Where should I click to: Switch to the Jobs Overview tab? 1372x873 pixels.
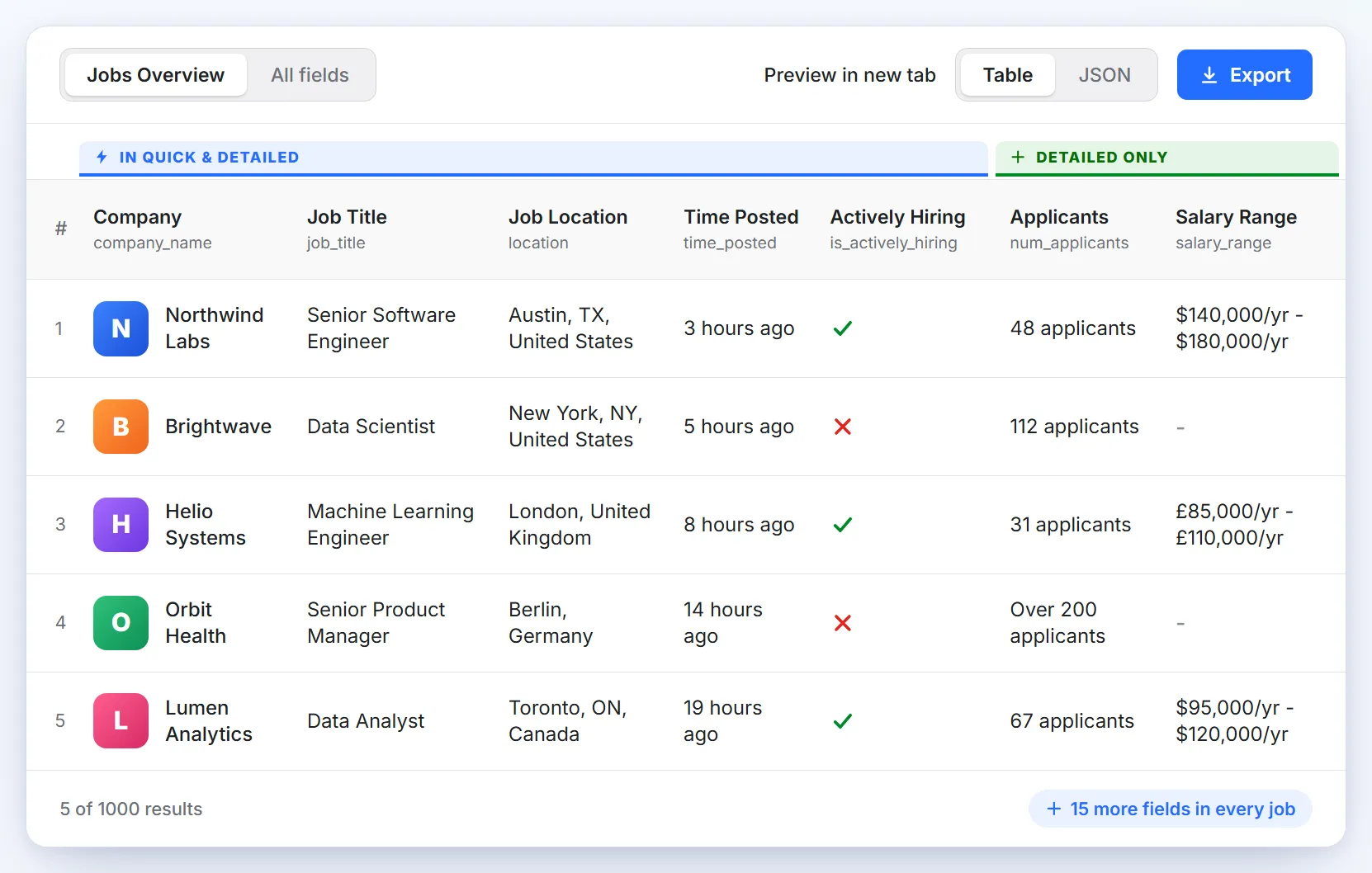(156, 75)
